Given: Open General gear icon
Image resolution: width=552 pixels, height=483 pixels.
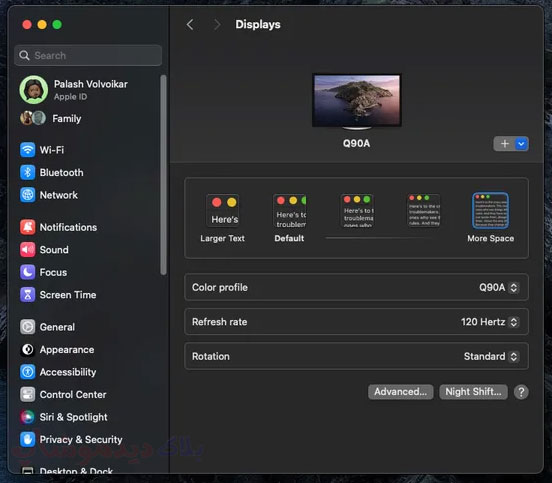Looking at the screenshot, I should tap(27, 327).
